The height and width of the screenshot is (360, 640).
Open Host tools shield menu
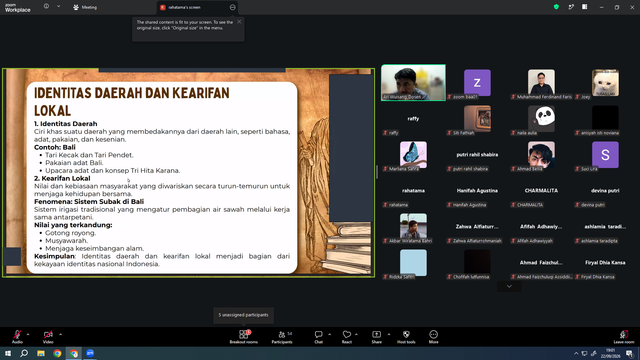point(406,337)
